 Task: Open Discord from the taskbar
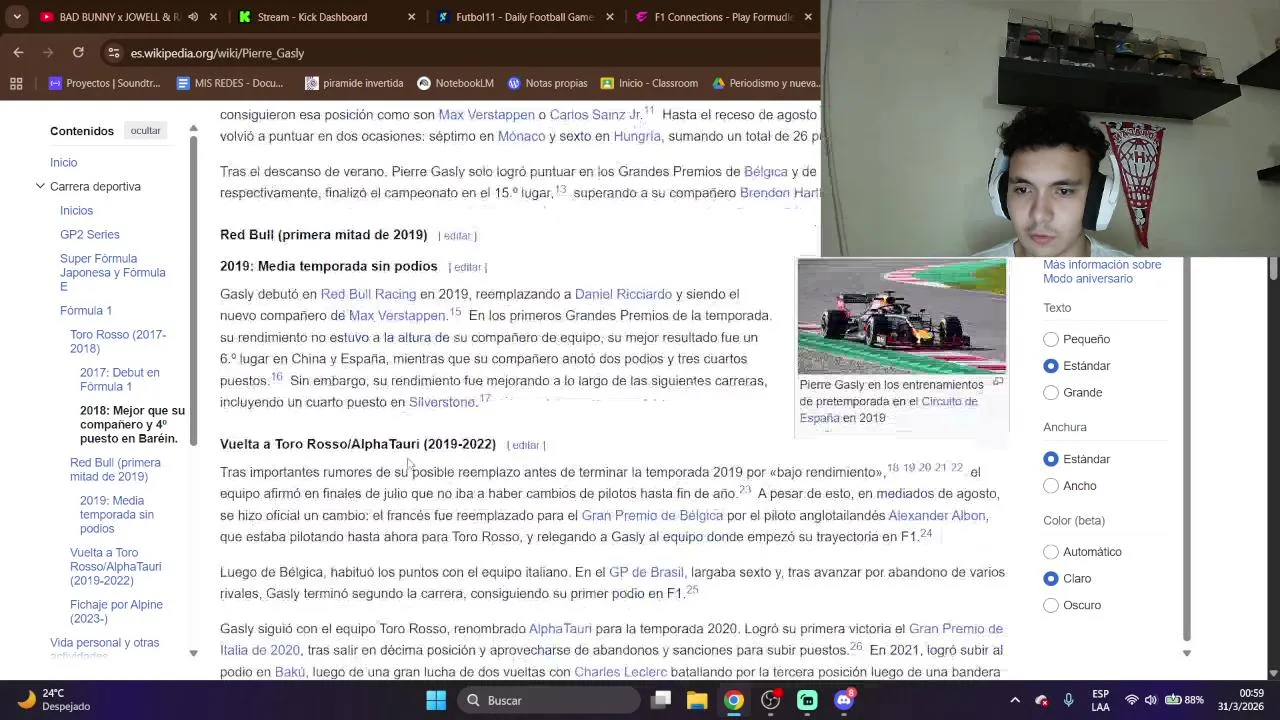coord(844,700)
